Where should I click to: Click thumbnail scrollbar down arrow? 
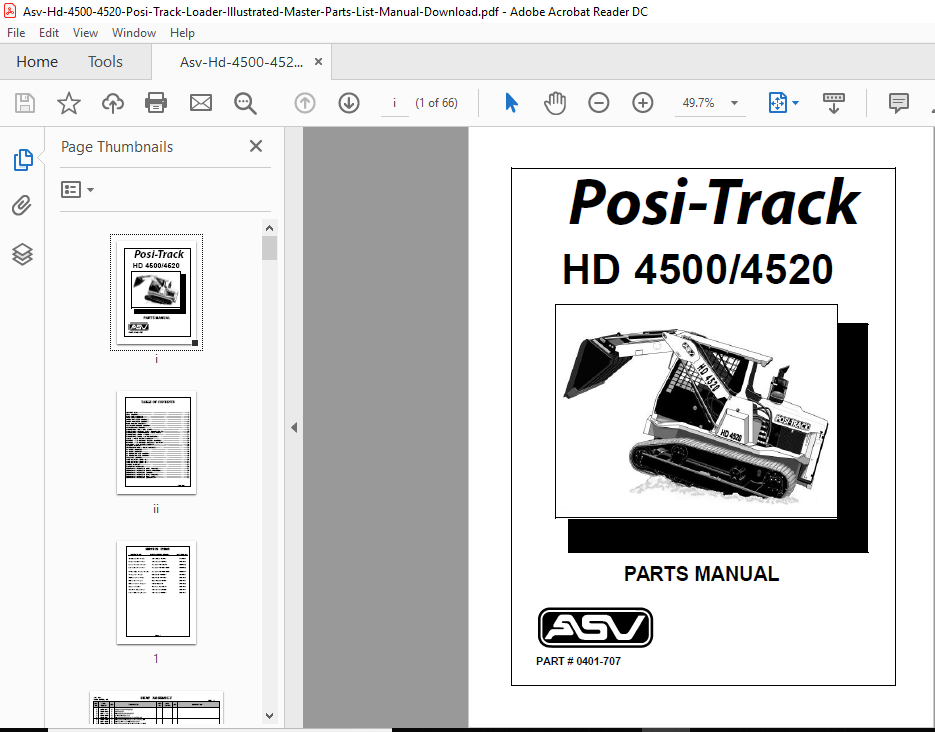click(270, 716)
